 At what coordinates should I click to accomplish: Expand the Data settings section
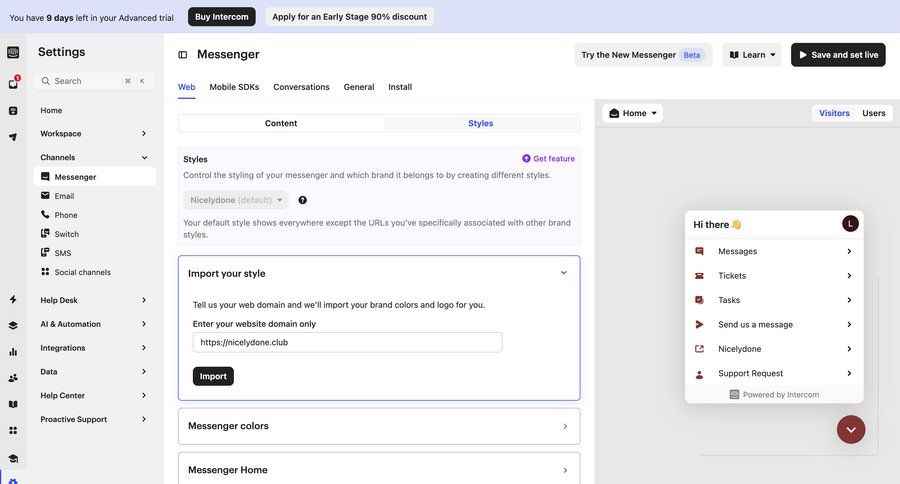tap(94, 371)
